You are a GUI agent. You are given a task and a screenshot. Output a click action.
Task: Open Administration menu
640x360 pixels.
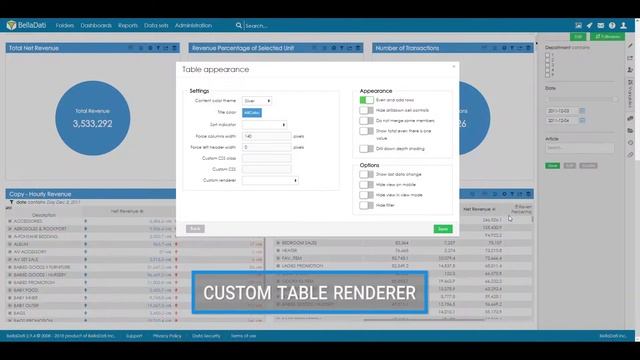click(193, 25)
